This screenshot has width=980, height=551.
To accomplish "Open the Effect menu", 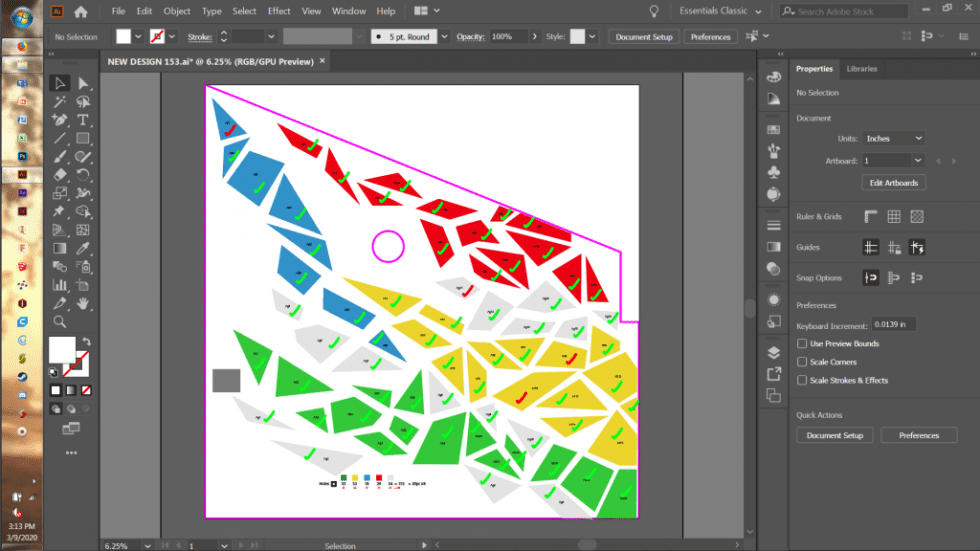I will (x=279, y=11).
